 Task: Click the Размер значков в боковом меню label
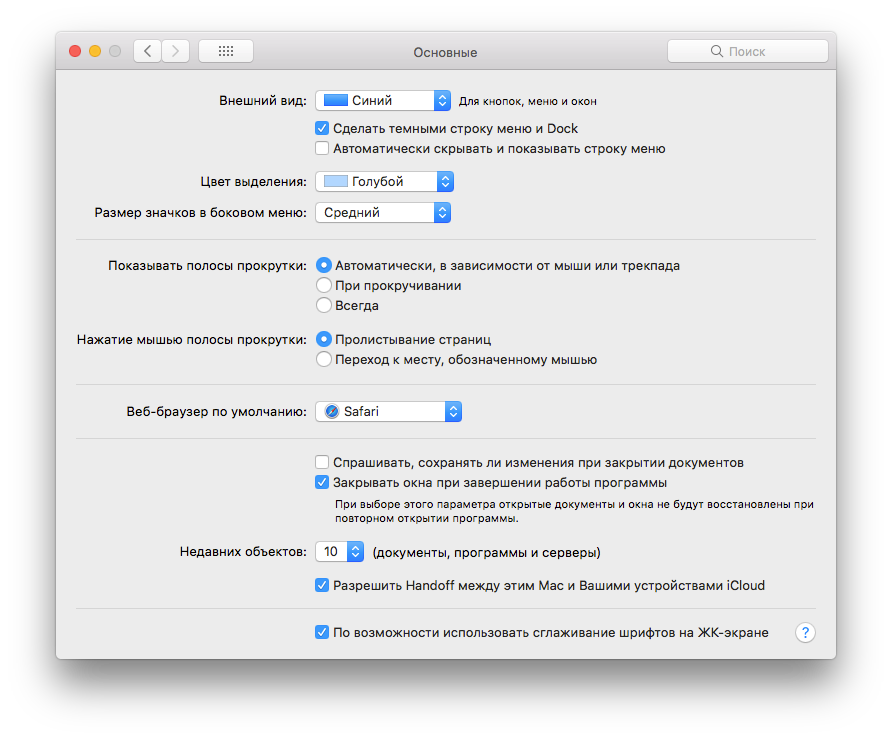(201, 213)
